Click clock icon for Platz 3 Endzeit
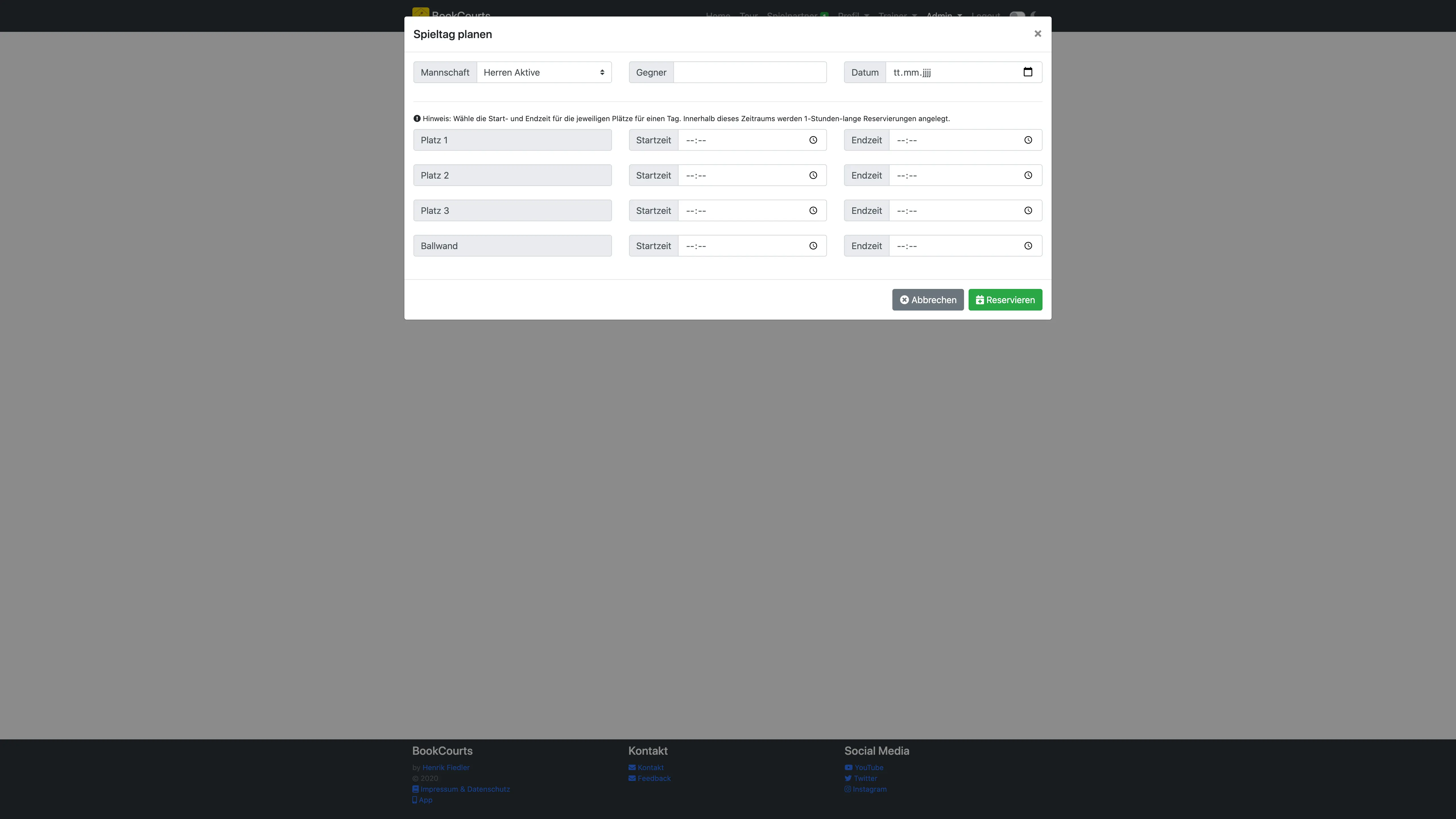 (1027, 211)
